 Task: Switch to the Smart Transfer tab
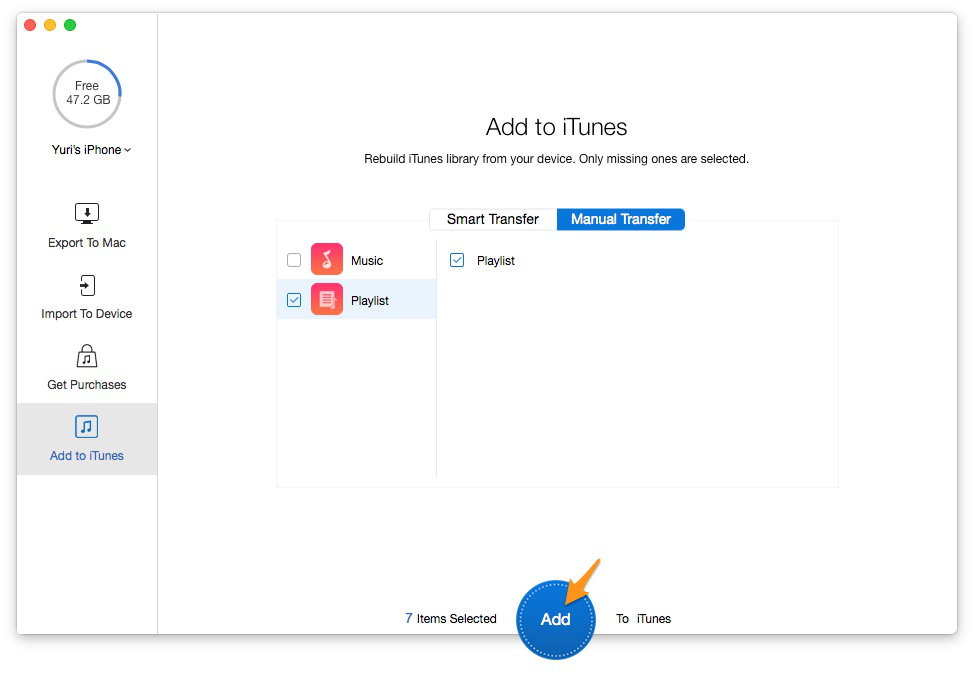[x=493, y=219]
